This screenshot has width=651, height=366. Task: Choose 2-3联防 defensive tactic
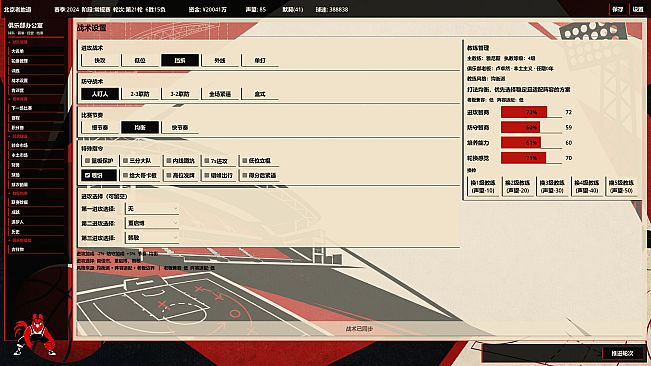coord(140,94)
